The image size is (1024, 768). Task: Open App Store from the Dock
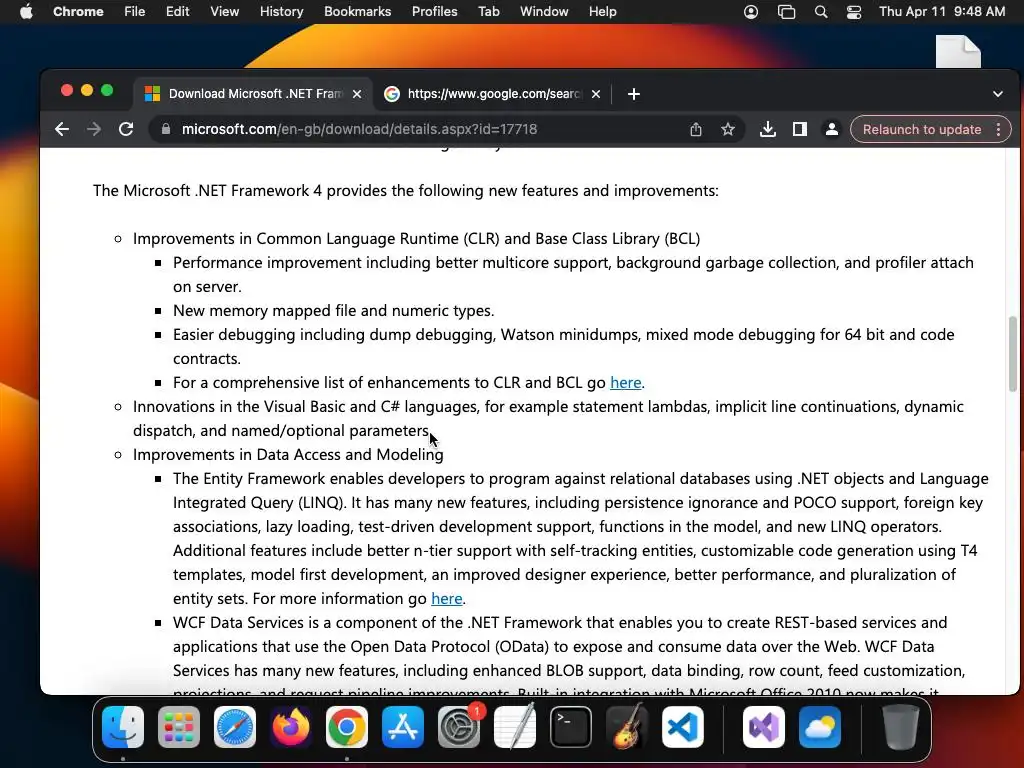pos(402,727)
